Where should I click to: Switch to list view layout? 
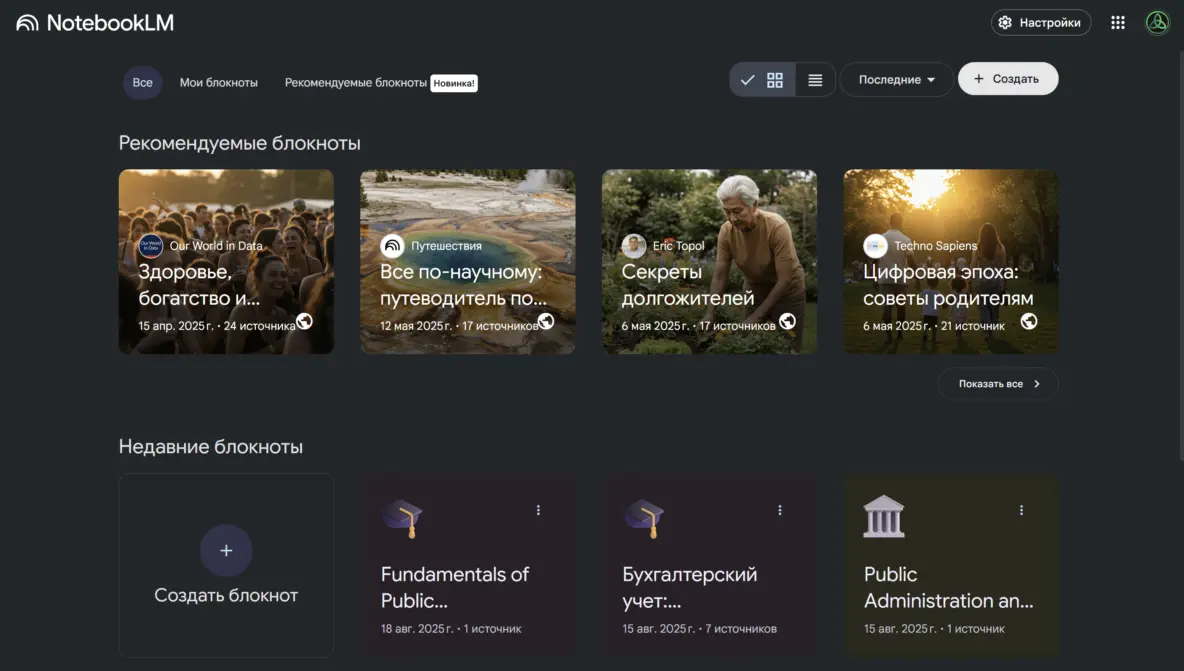pyautogui.click(x=815, y=80)
